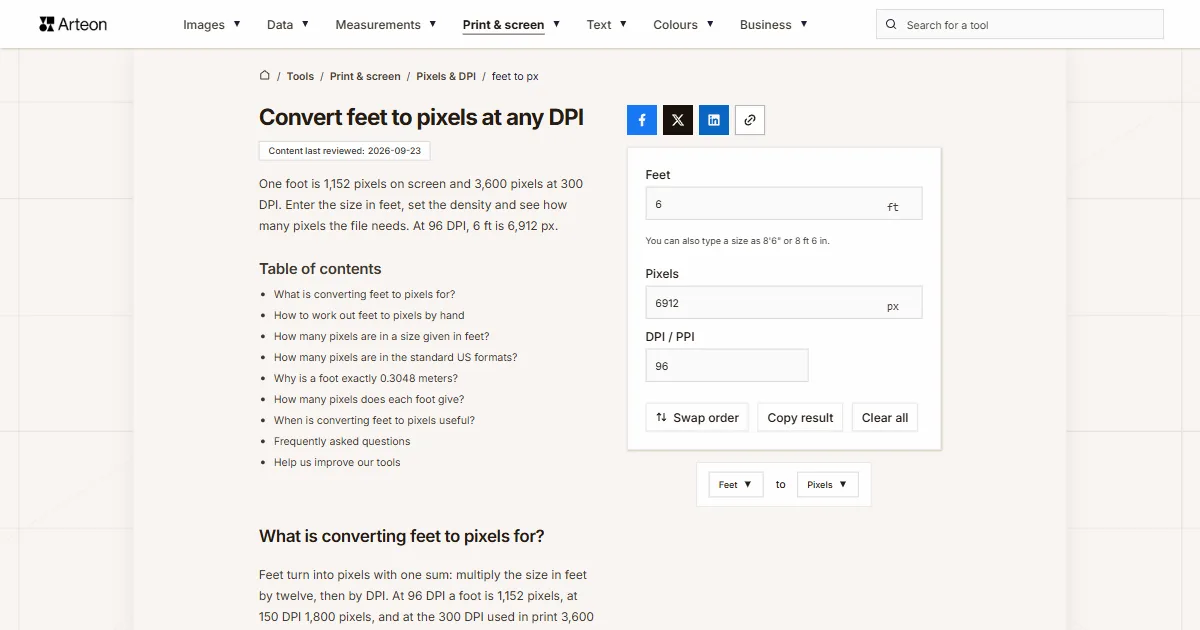
Task: Swap order of conversion
Action: (697, 417)
